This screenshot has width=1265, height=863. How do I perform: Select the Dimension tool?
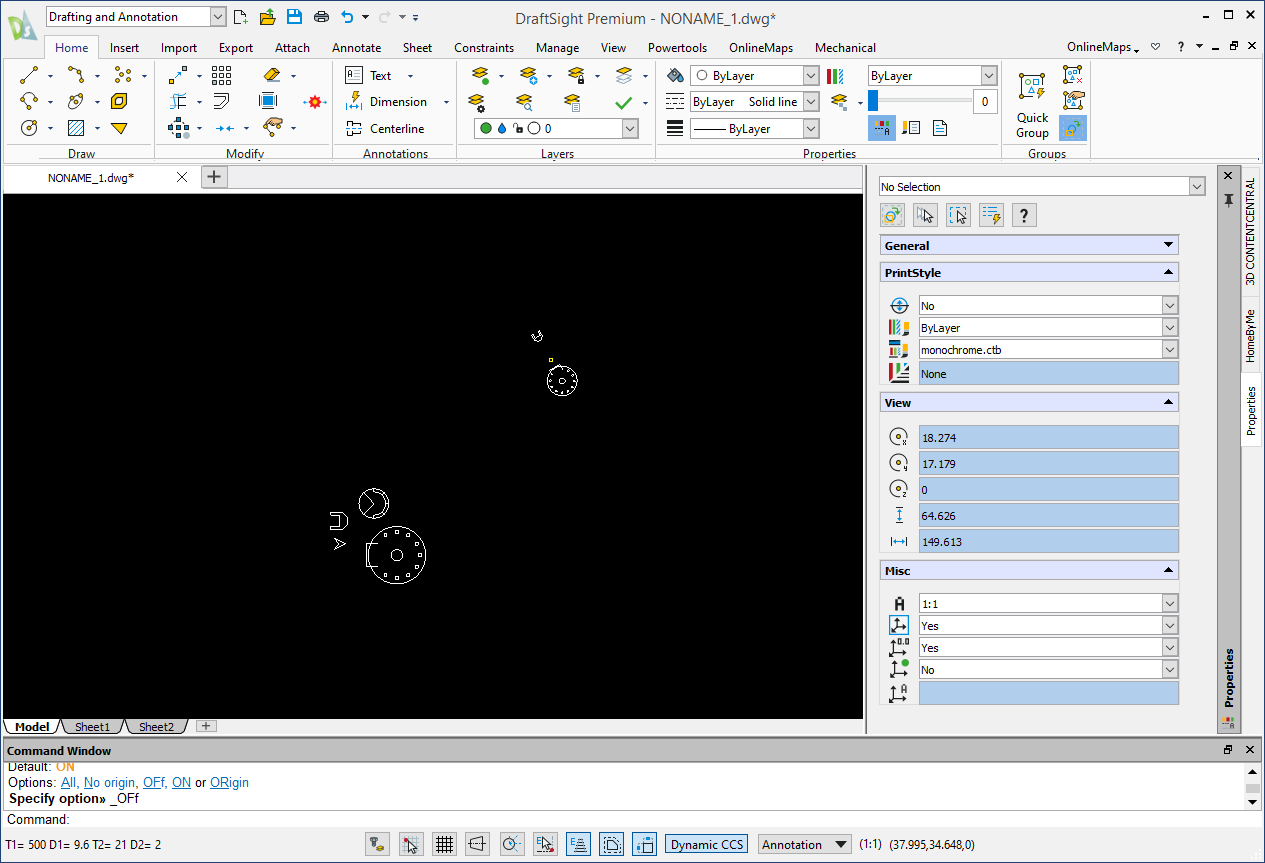pos(392,101)
